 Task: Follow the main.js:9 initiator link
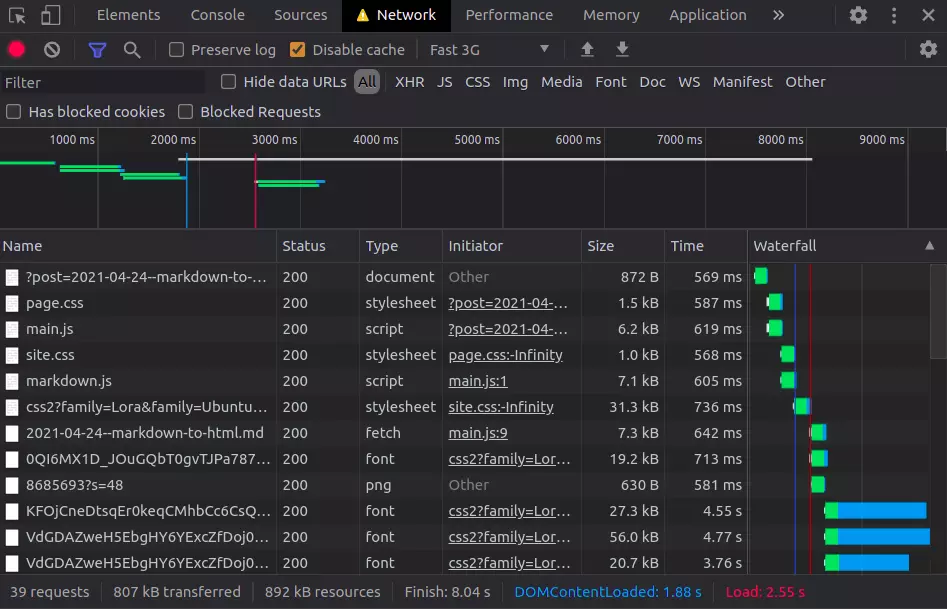(x=478, y=433)
